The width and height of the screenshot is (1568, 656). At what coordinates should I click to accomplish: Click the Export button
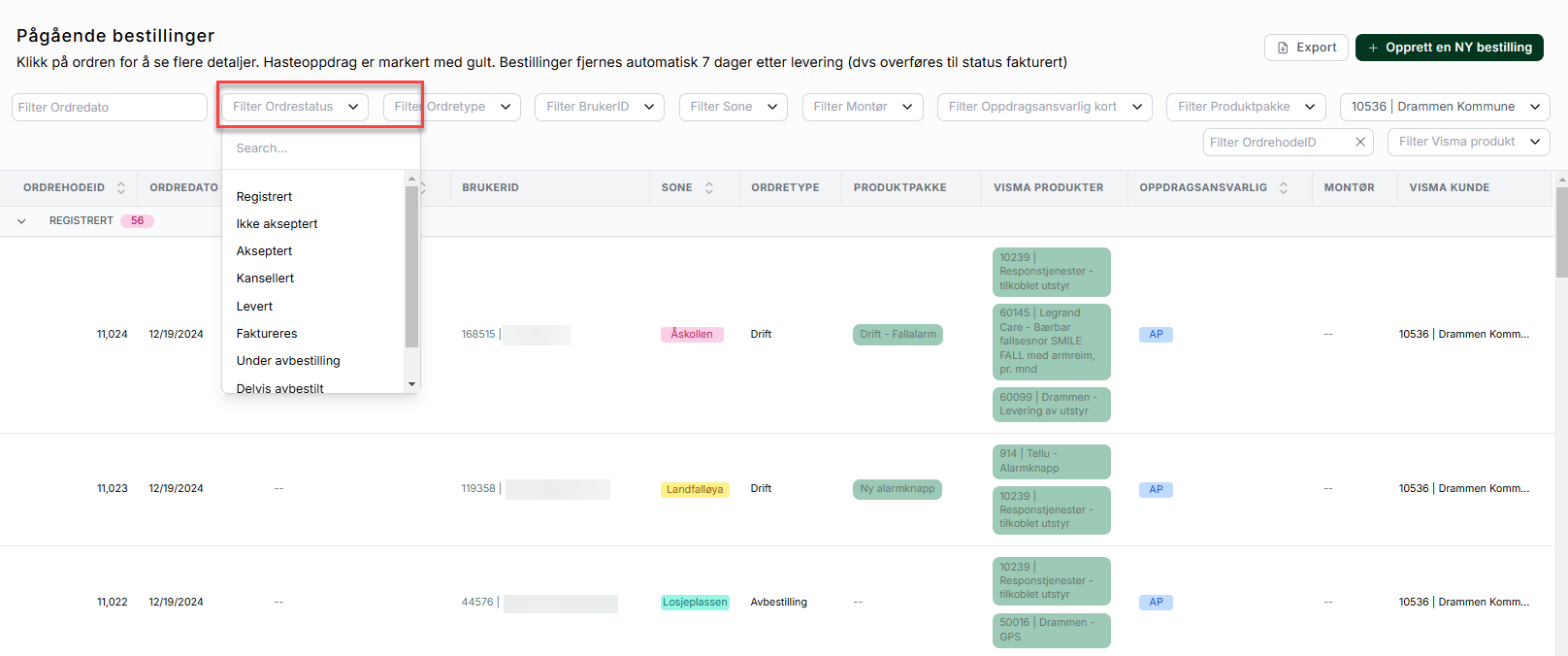[1305, 48]
